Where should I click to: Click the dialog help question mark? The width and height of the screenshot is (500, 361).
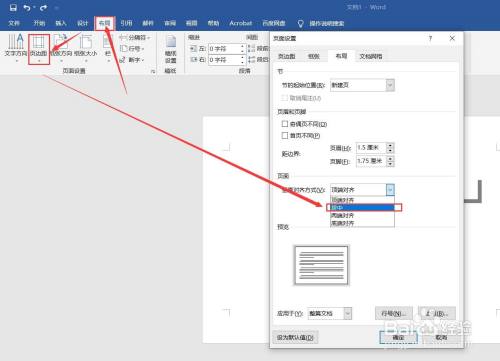tap(430, 38)
